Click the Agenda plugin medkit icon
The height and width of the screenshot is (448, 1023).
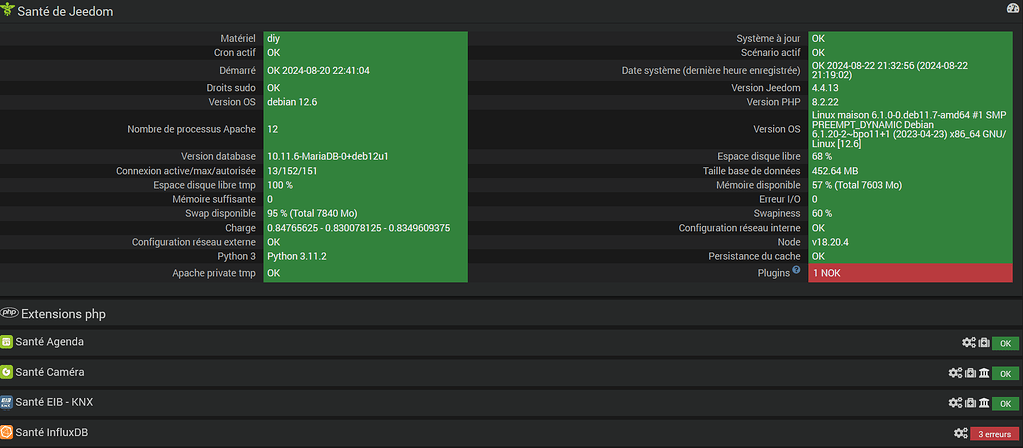(x=984, y=343)
